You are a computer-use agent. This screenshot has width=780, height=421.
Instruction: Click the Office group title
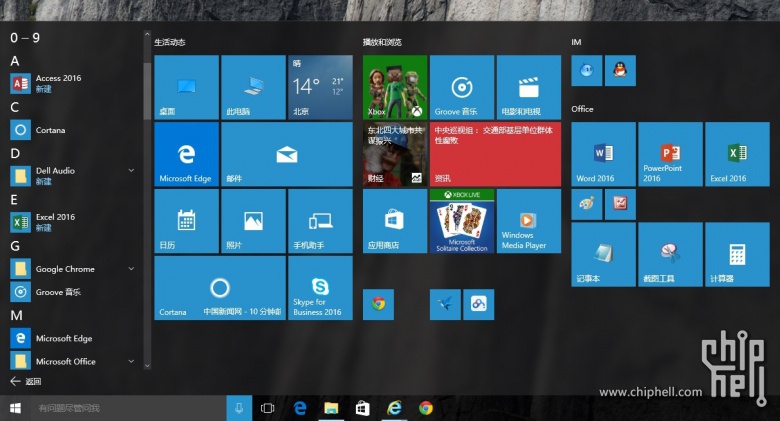[x=582, y=108]
